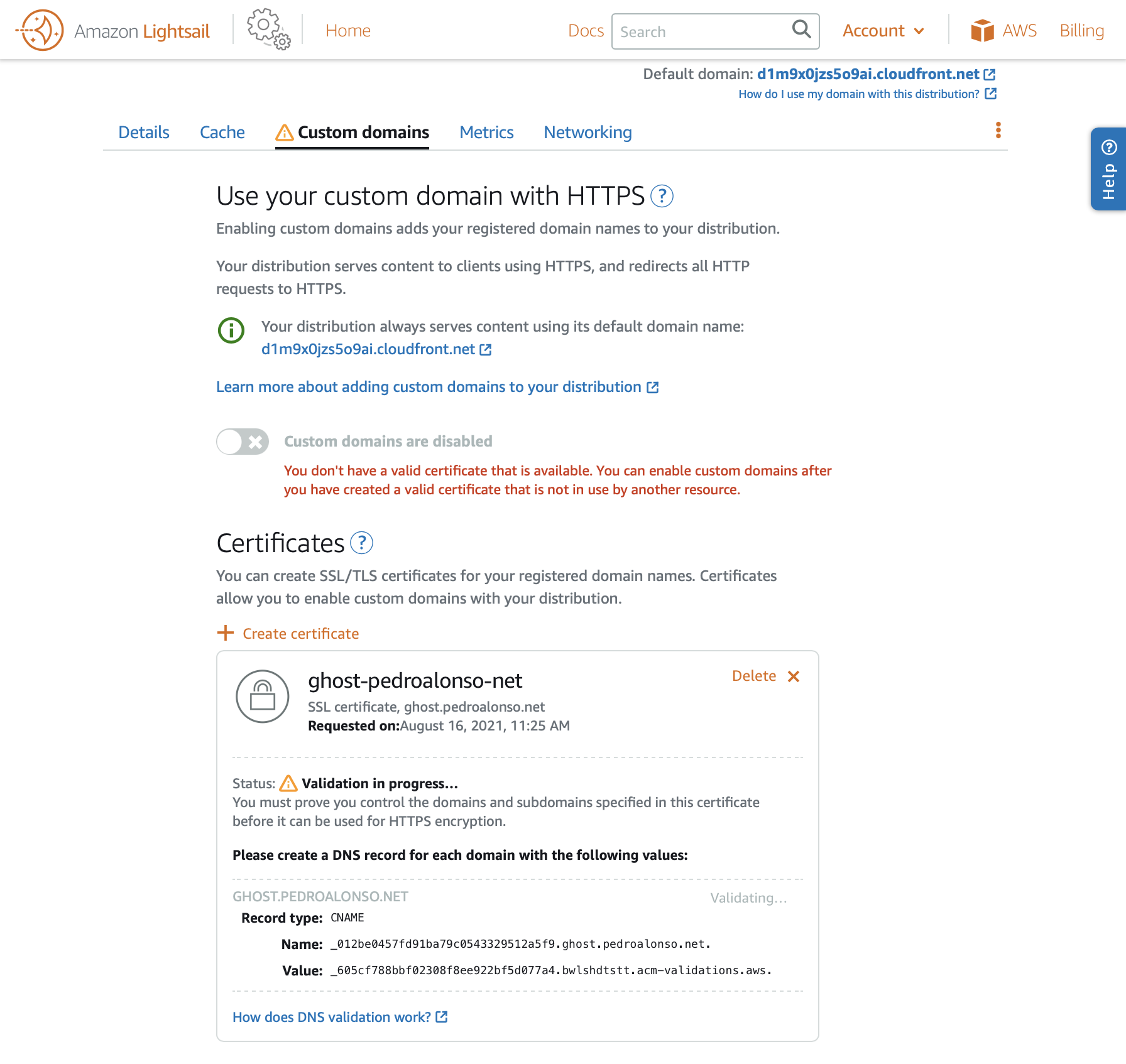1126x1064 pixels.
Task: Click help icon next to Certificates heading
Action: click(x=361, y=543)
